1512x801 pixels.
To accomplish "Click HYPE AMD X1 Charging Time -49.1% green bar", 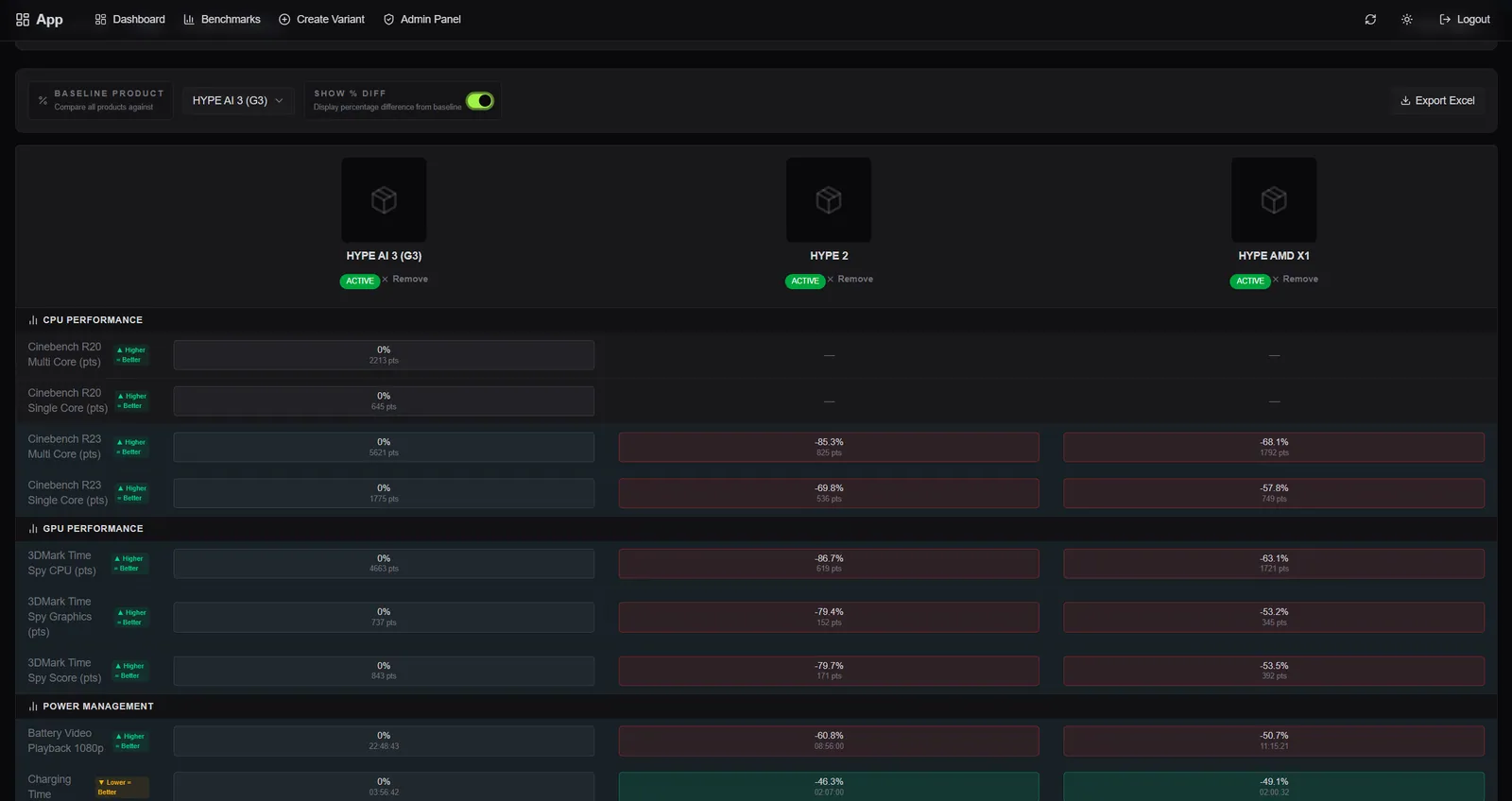I will pyautogui.click(x=1274, y=786).
